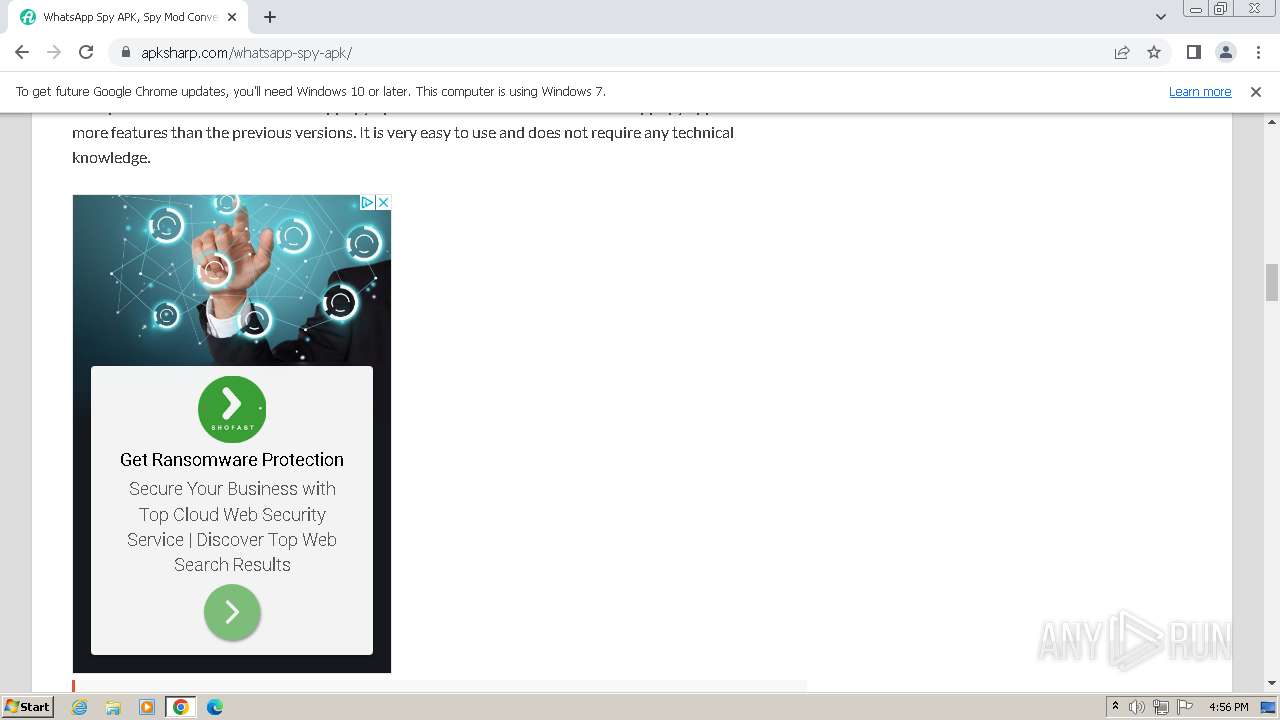Image resolution: width=1280 pixels, height=720 pixels.
Task: Expand the tab search dropdown
Action: click(1160, 17)
